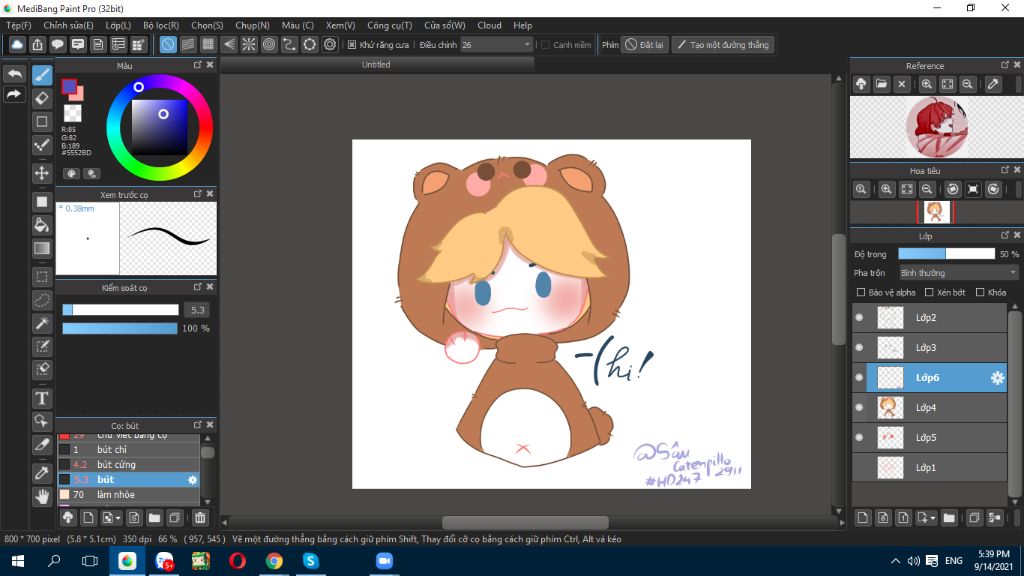Enable the Bảo vệ alpha checkbox
The height and width of the screenshot is (576, 1024).
point(861,293)
